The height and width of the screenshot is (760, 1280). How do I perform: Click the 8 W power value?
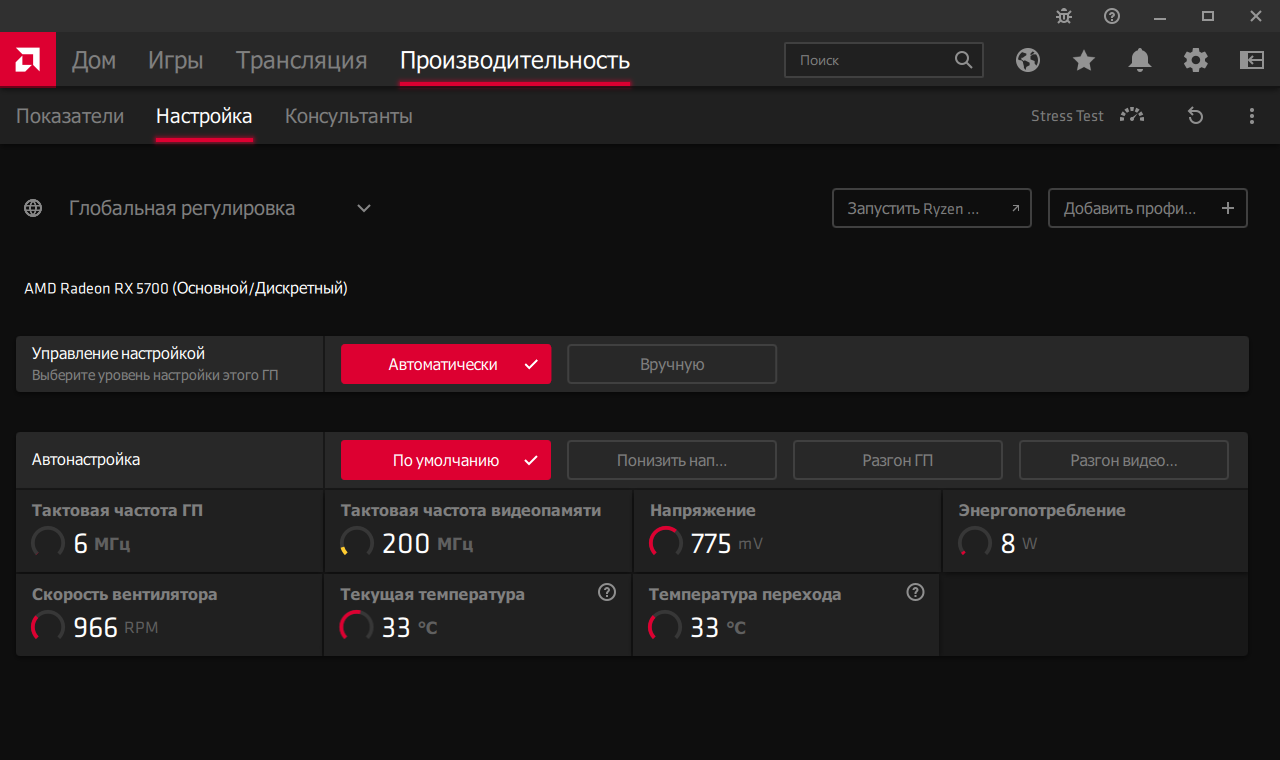click(1019, 543)
